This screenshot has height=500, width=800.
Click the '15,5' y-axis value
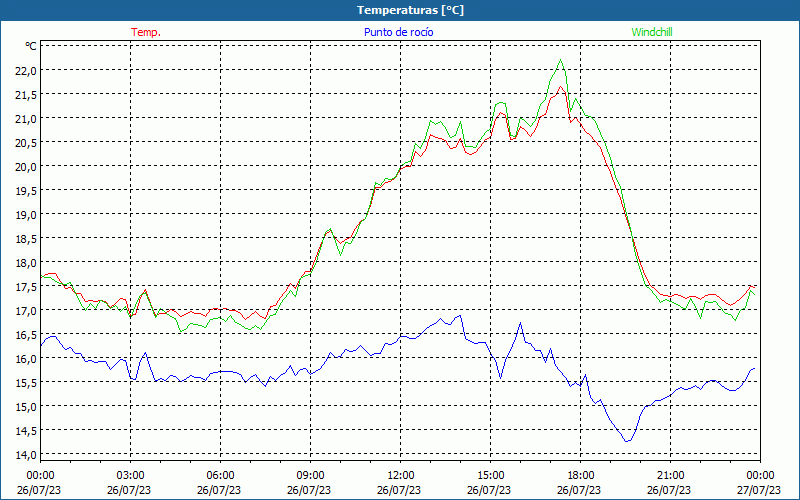[x=26, y=383]
